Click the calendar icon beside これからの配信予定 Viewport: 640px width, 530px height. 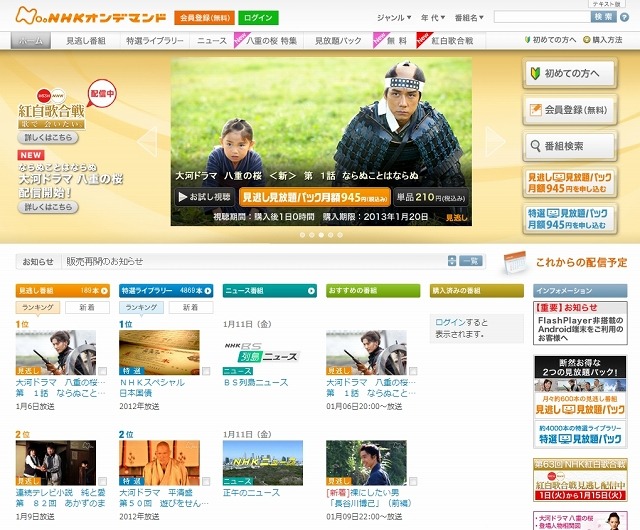click(514, 263)
